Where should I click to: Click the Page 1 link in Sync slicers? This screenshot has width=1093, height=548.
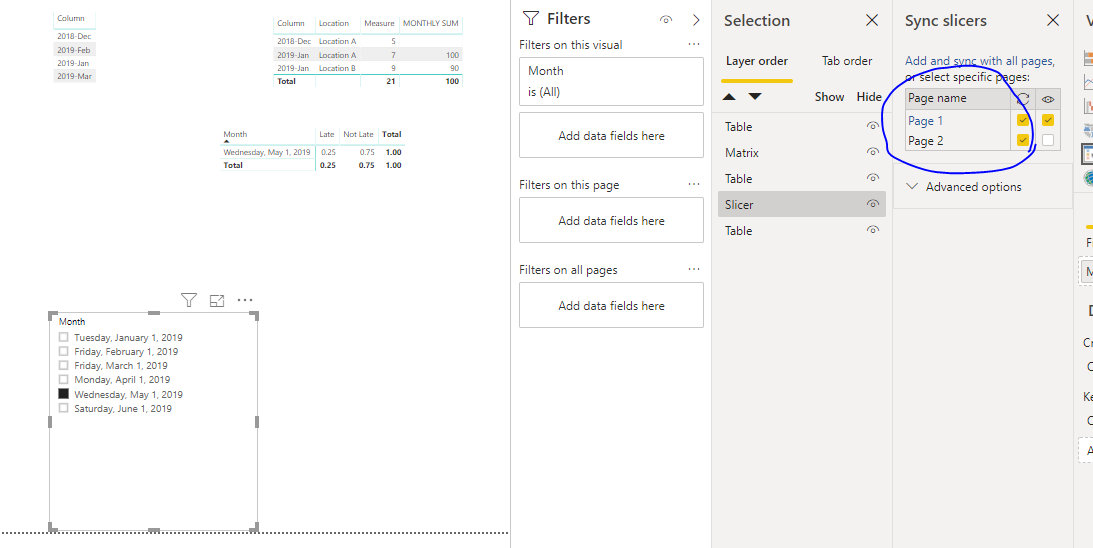(x=926, y=121)
